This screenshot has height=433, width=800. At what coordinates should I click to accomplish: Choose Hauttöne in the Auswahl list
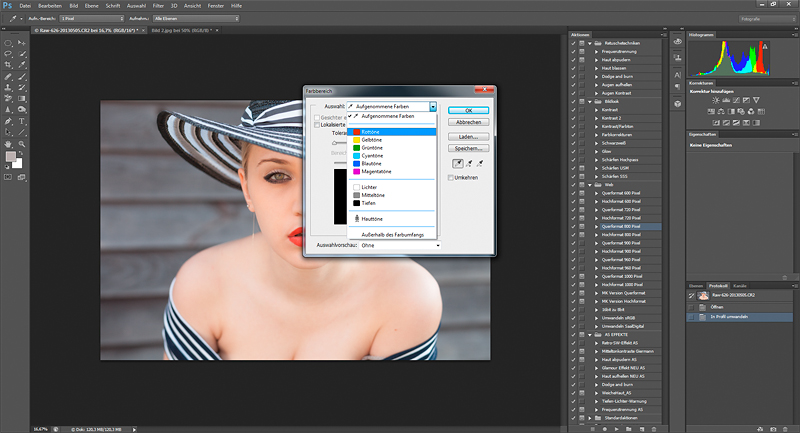tap(392, 219)
